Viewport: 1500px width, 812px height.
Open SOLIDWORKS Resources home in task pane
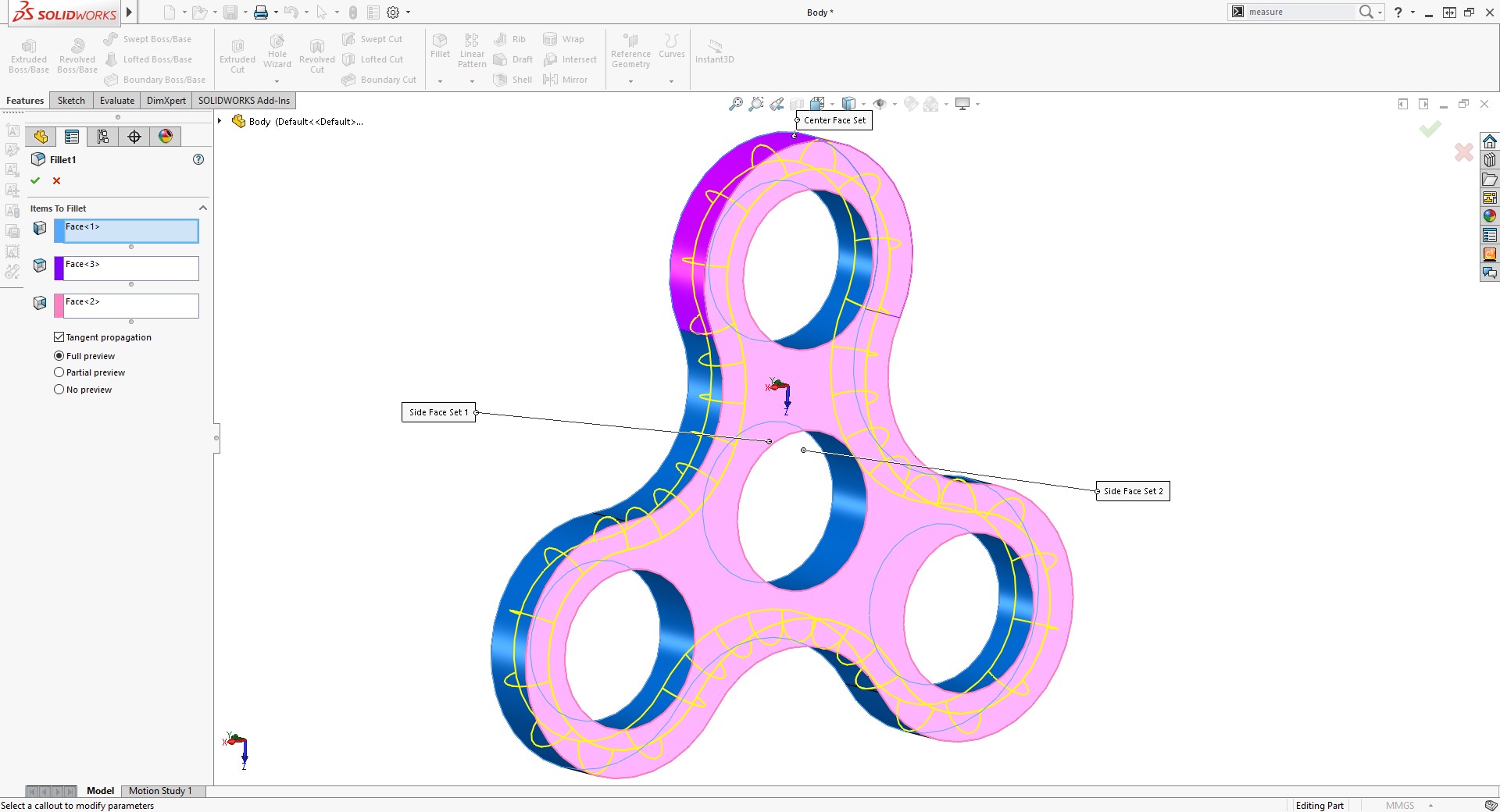tap(1490, 142)
